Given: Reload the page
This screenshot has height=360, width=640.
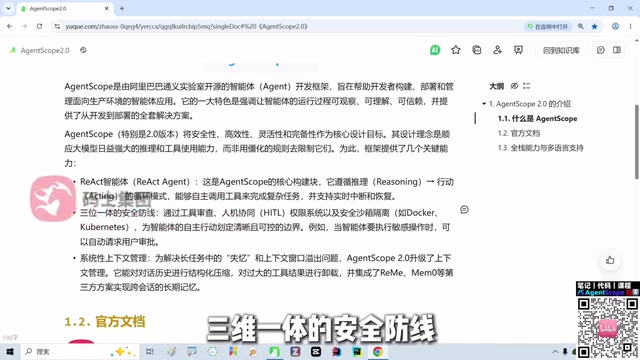Looking at the screenshot, I should pos(39,26).
